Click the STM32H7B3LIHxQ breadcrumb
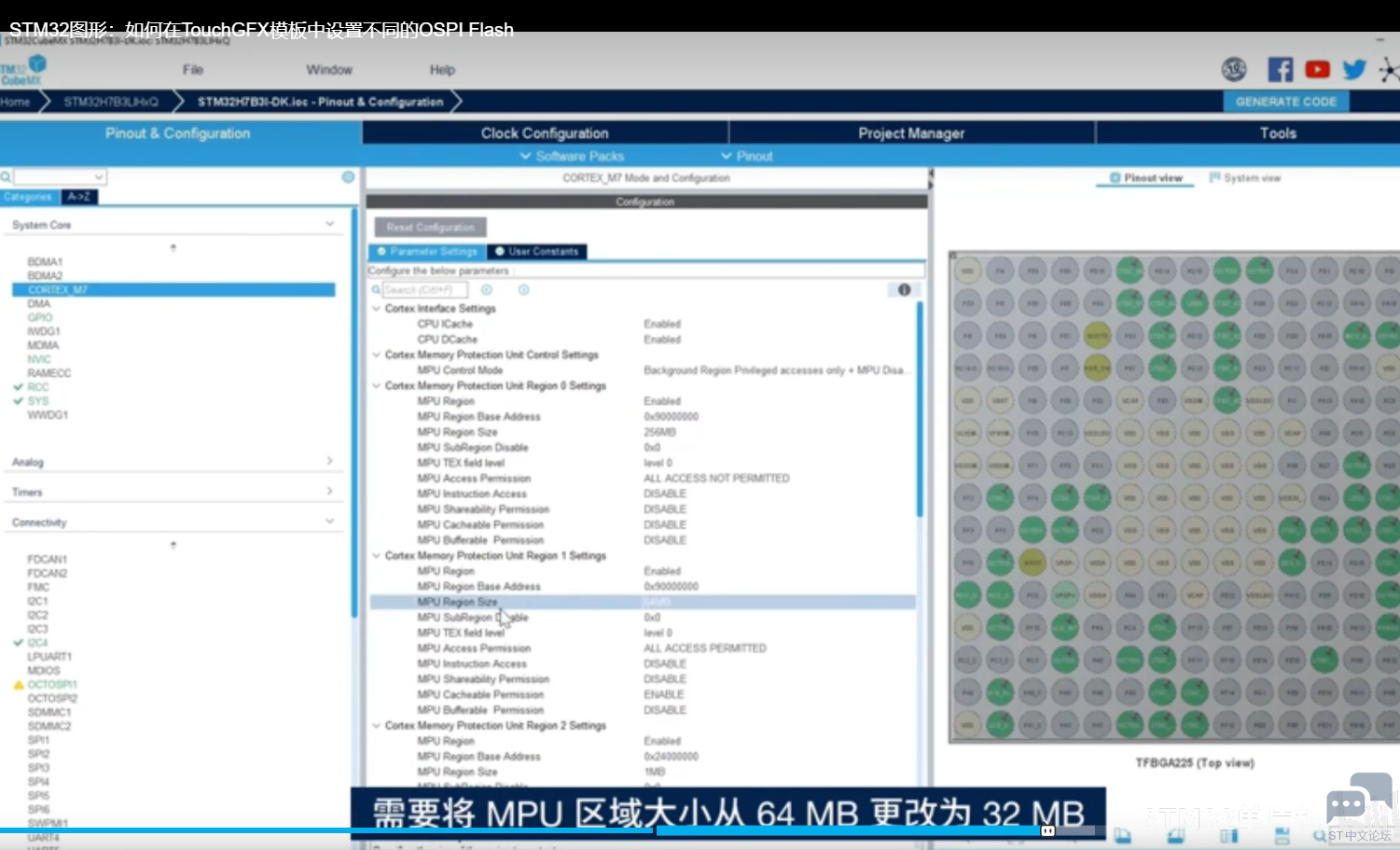 111,102
